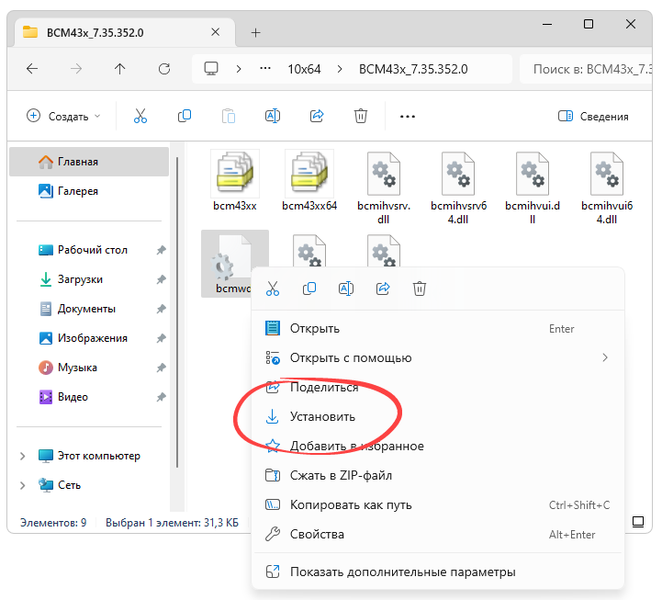Switch view with the status bar icon
The width and height of the screenshot is (662, 600).
(638, 522)
